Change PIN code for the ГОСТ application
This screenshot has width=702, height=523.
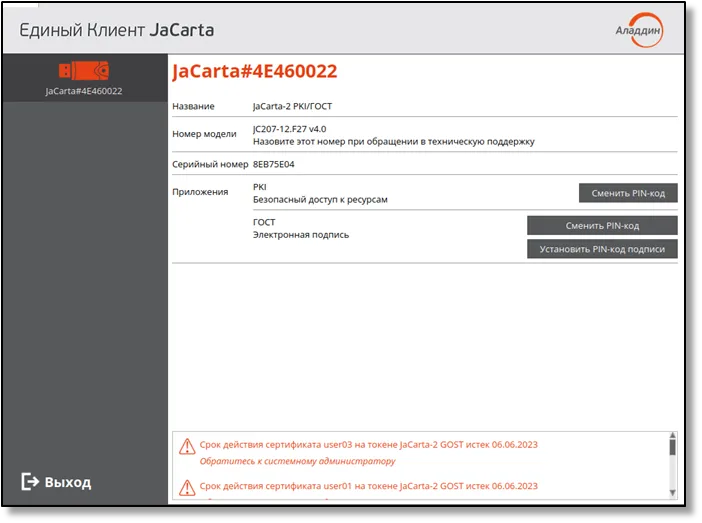click(602, 226)
